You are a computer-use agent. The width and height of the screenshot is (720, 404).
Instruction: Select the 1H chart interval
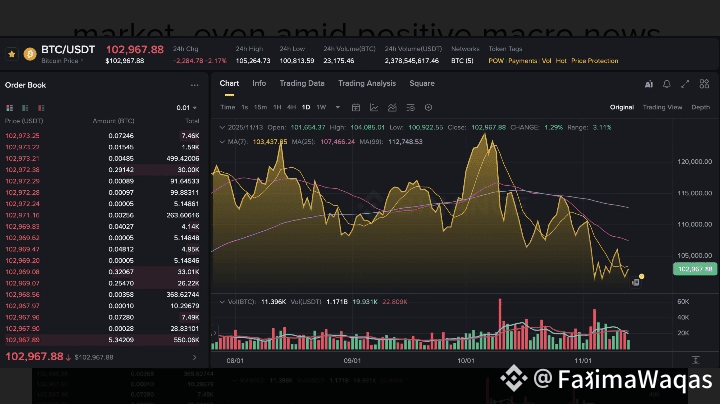[277, 107]
